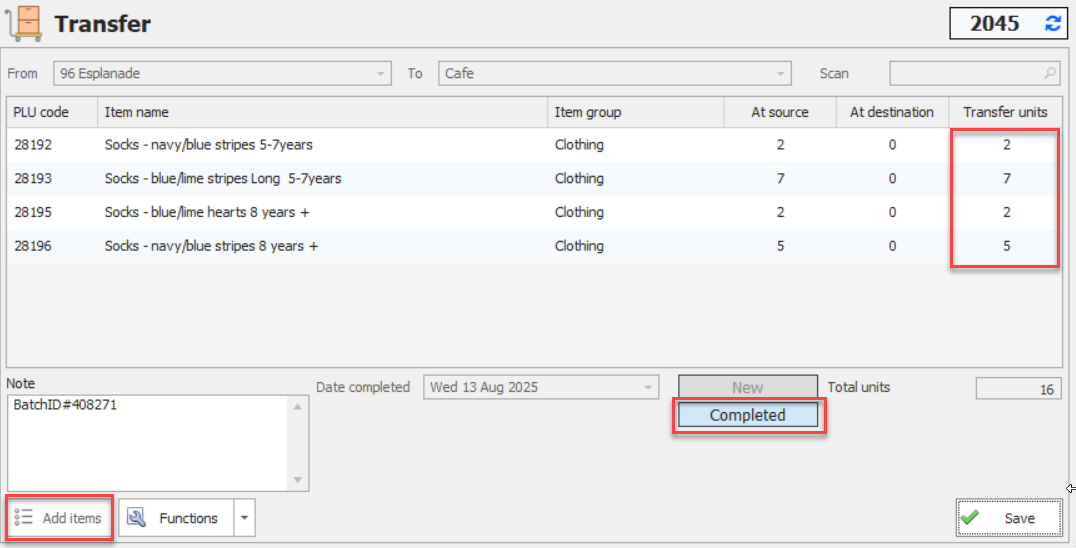This screenshot has height=548, width=1076.
Task: Expand the Functions button arrow menu
Action: [244, 518]
